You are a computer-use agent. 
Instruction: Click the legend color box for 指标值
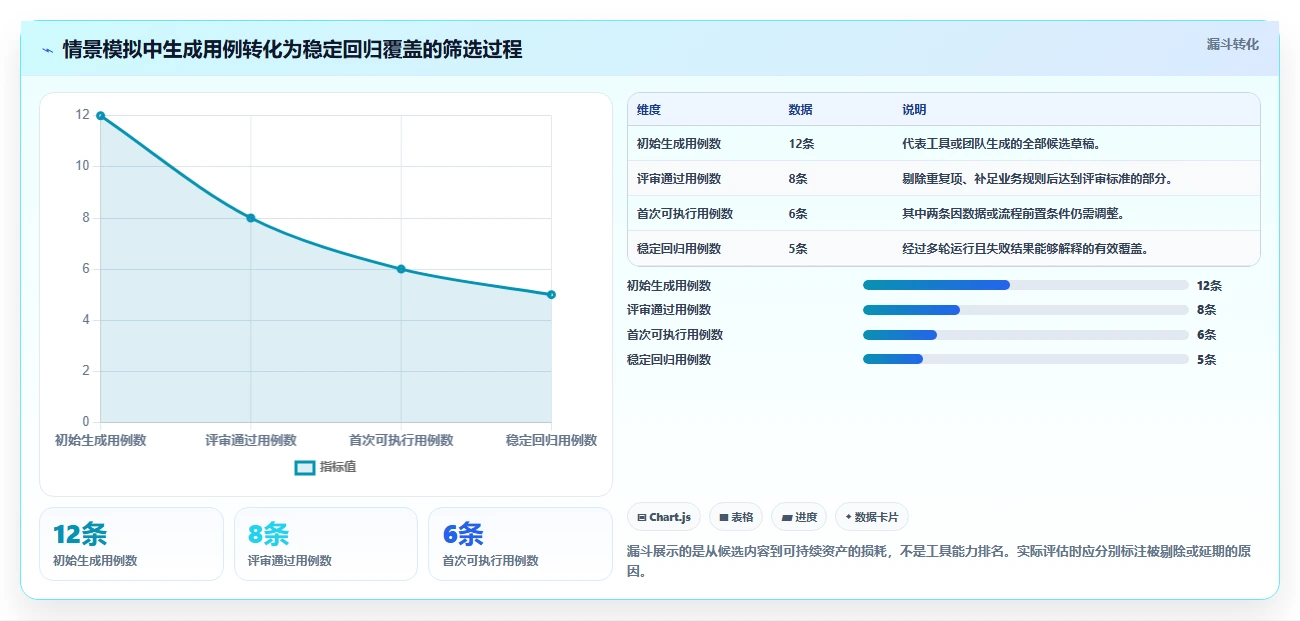pyautogui.click(x=305, y=467)
